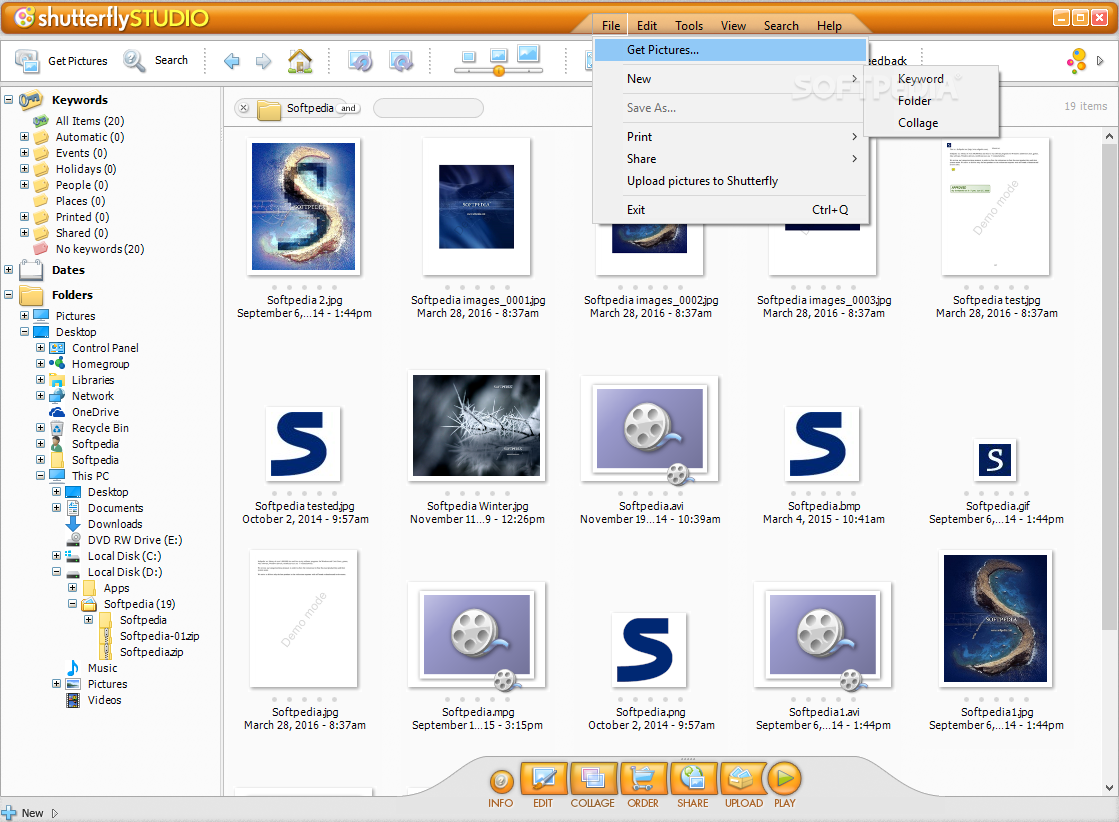Open the COLLAGE tool in bottom bar
The height and width of the screenshot is (822, 1119).
tap(592, 779)
